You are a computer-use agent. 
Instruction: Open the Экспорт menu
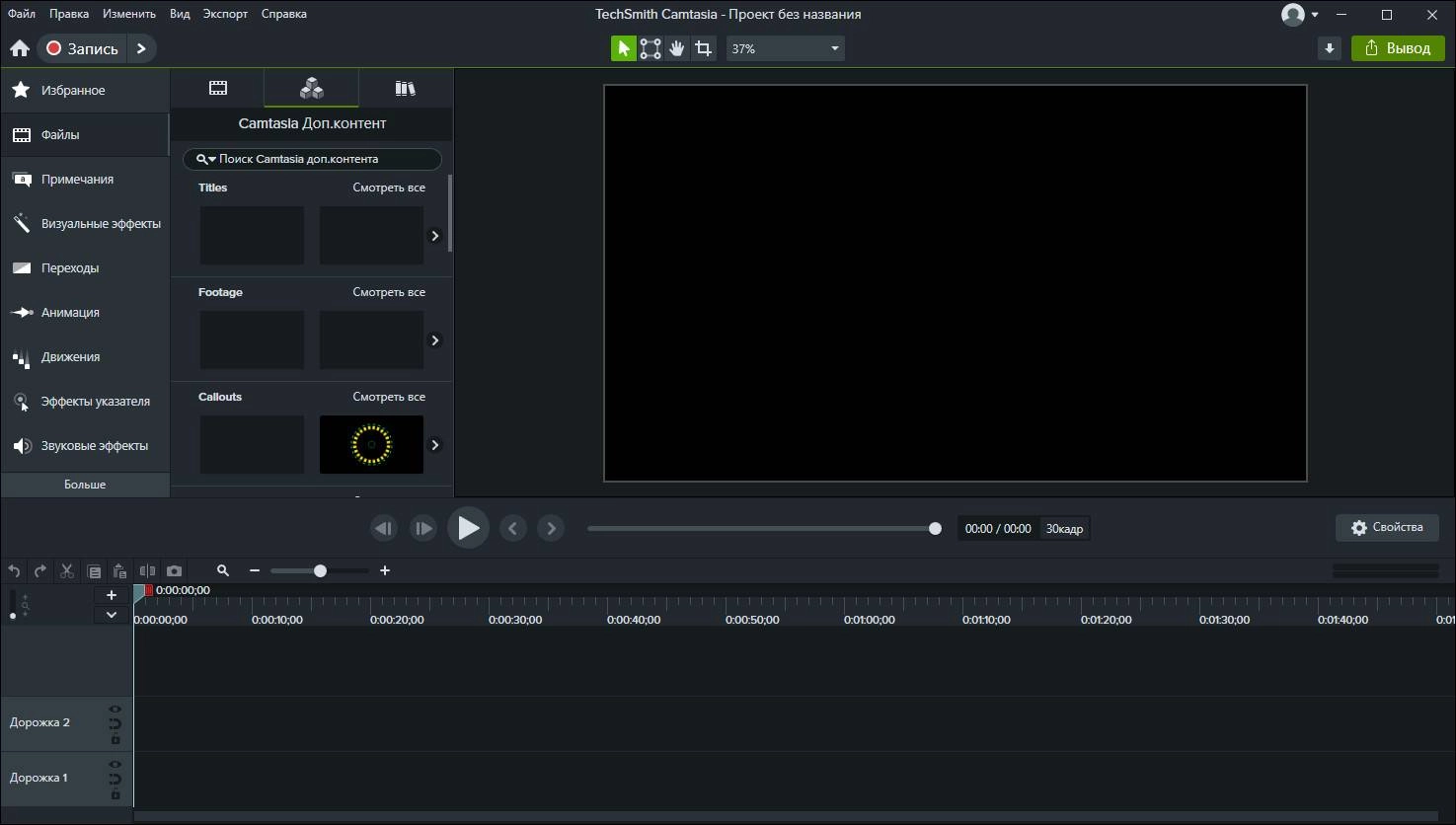225,14
